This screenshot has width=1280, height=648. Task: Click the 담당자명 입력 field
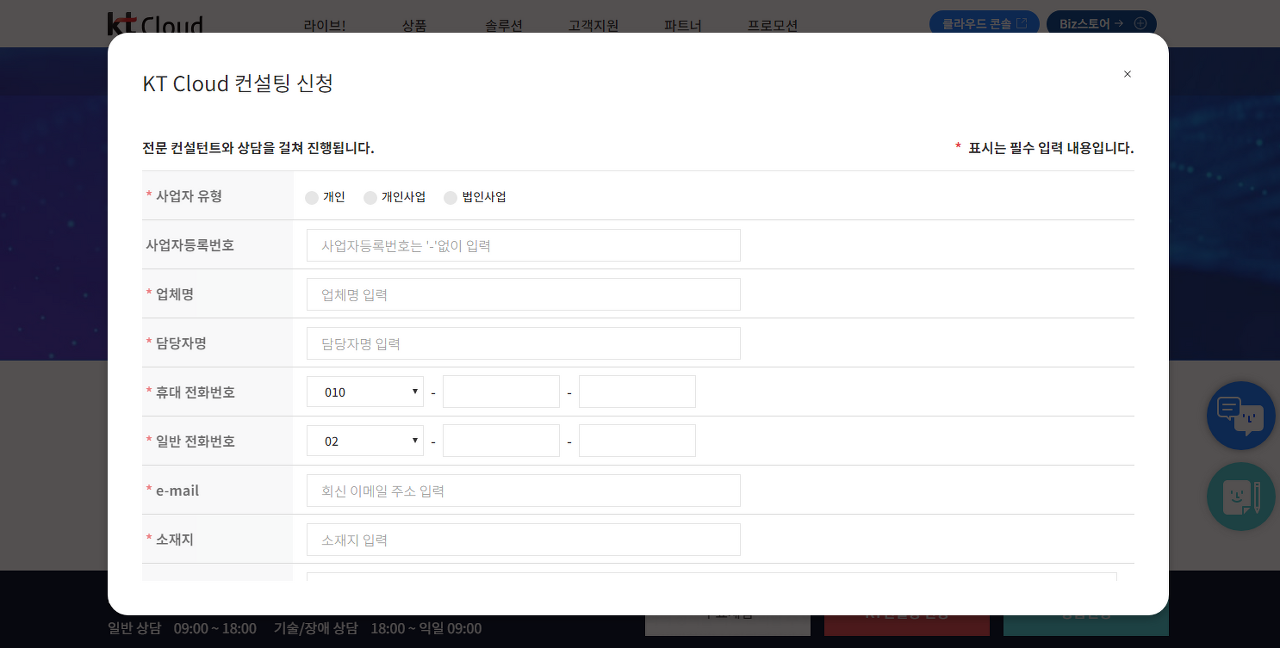[523, 343]
